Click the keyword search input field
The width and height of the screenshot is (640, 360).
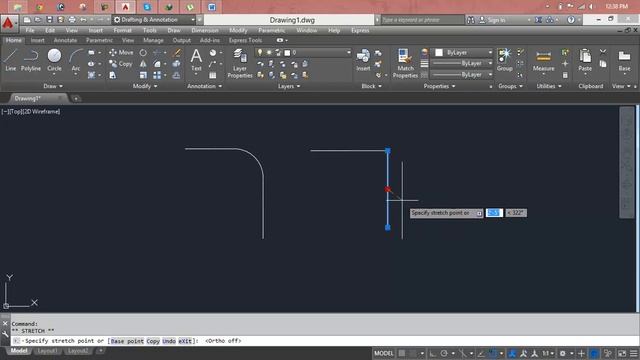[x=422, y=20]
